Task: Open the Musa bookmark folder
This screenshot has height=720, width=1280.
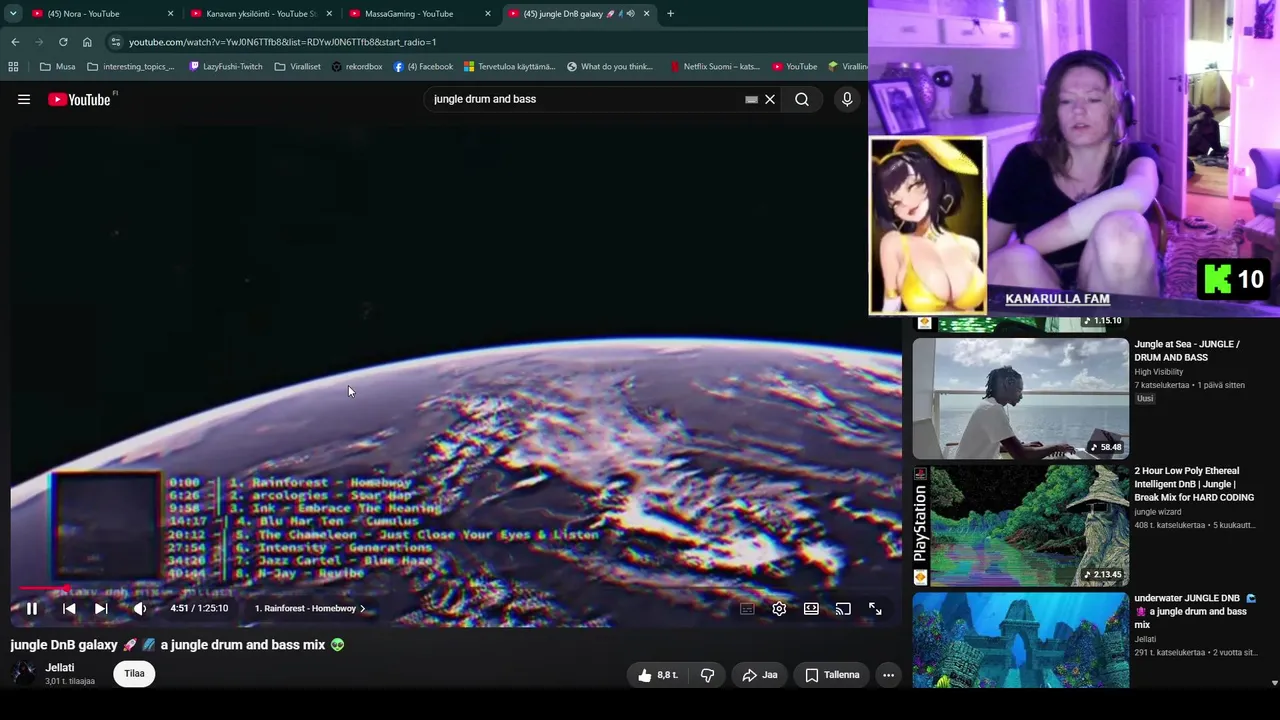Action: coord(57,67)
